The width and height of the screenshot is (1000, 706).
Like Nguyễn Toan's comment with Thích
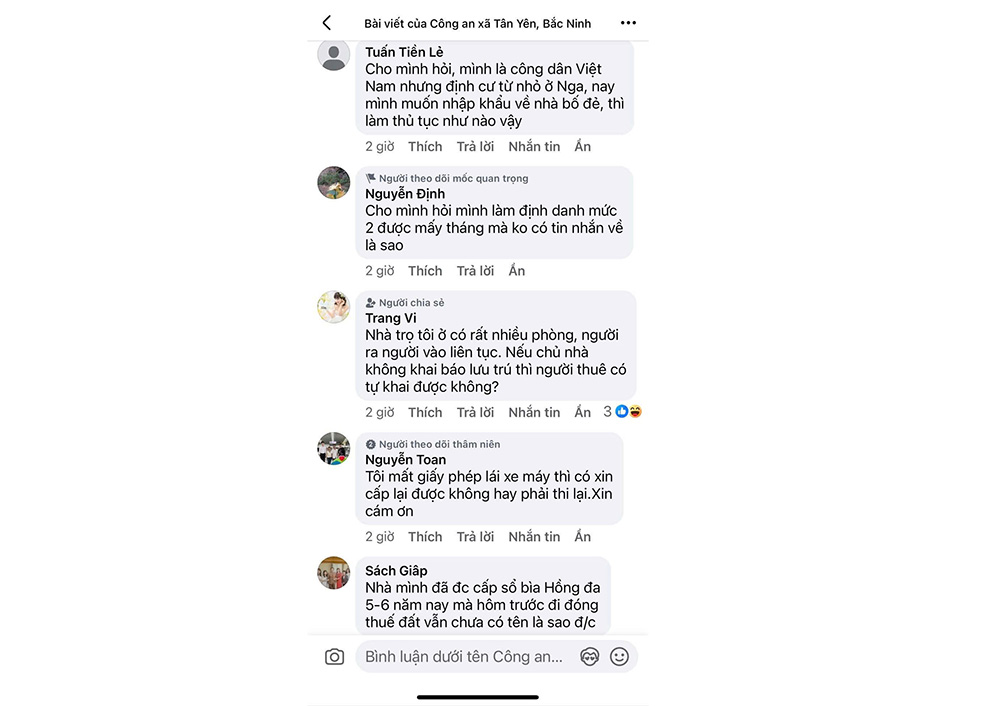pos(425,537)
